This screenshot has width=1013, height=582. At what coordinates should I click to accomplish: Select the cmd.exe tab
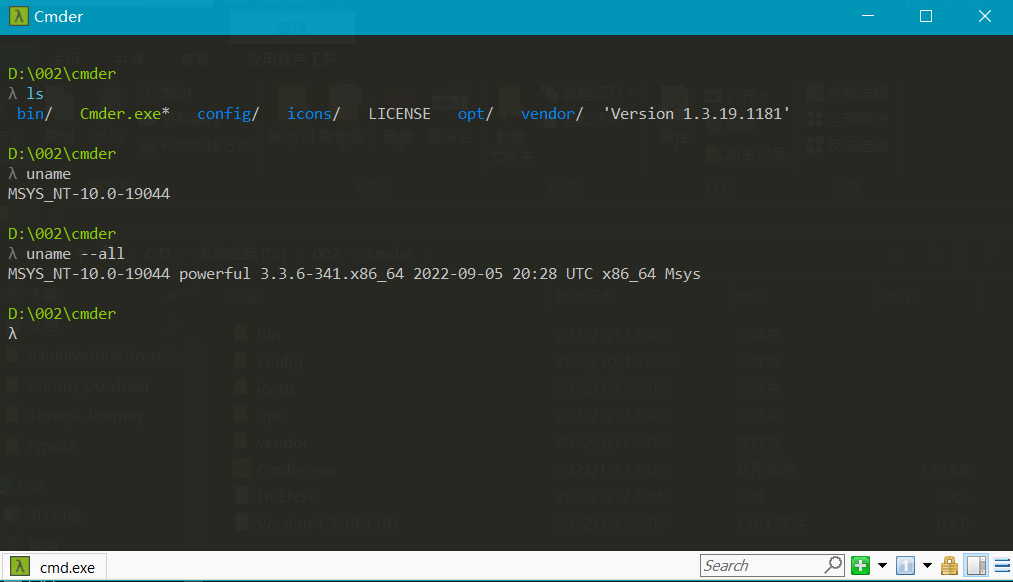54,566
